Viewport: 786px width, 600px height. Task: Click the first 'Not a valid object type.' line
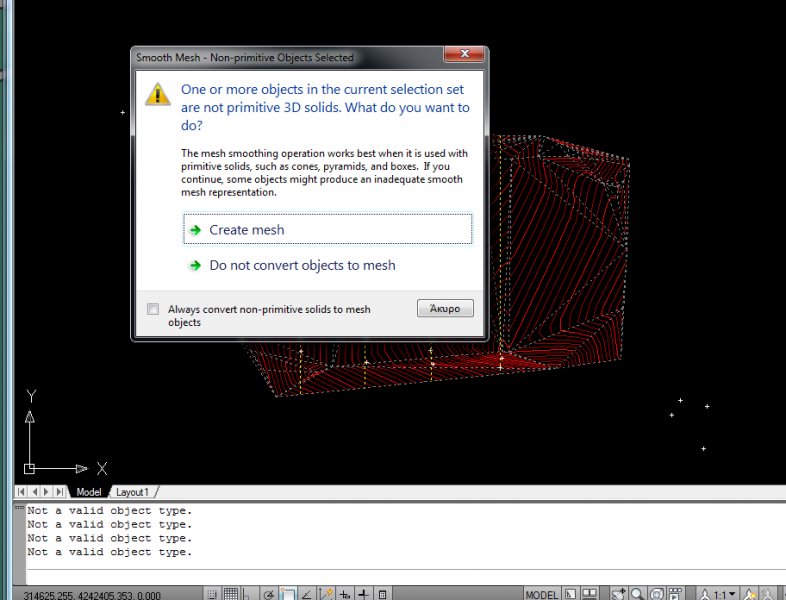(109, 511)
